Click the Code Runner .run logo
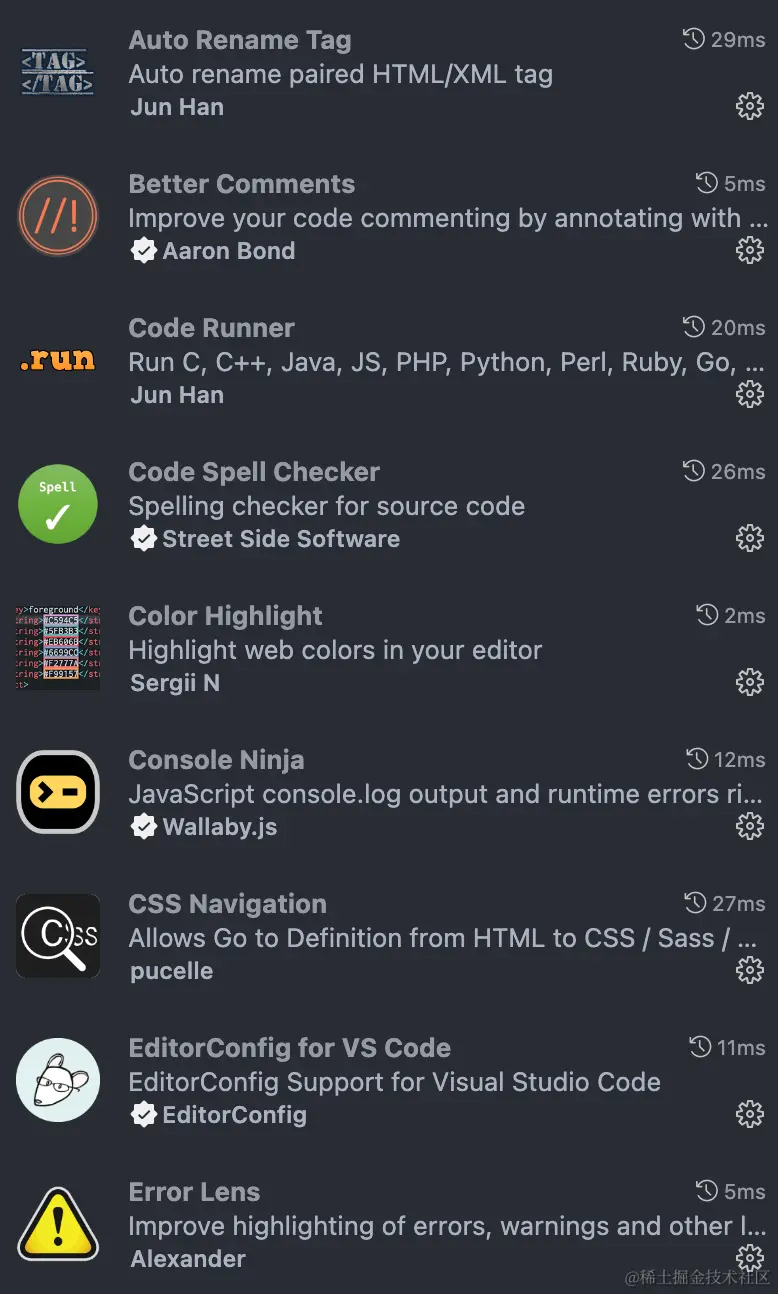The height and width of the screenshot is (1294, 778). pyautogui.click(x=58, y=360)
